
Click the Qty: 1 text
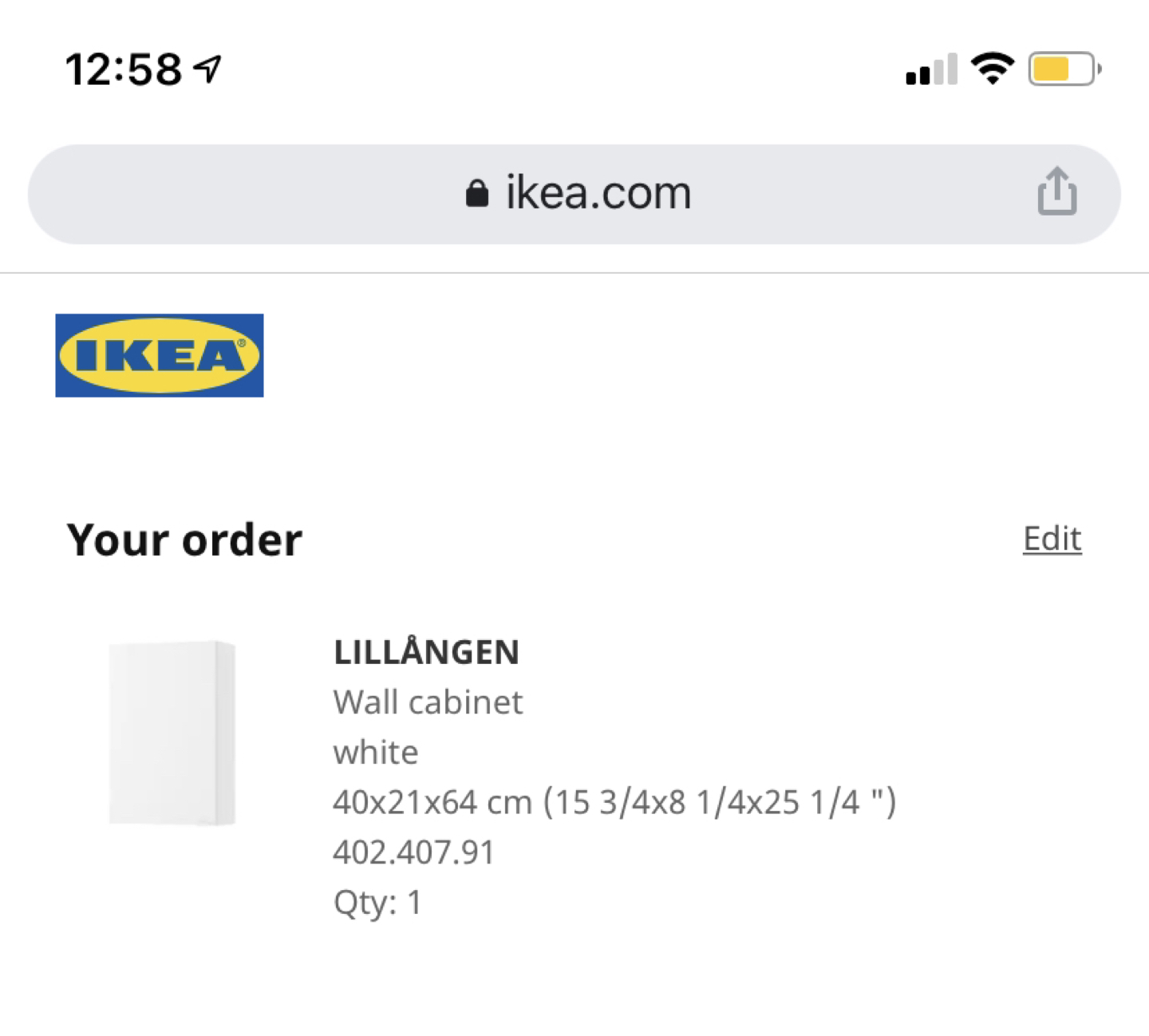coord(377,904)
